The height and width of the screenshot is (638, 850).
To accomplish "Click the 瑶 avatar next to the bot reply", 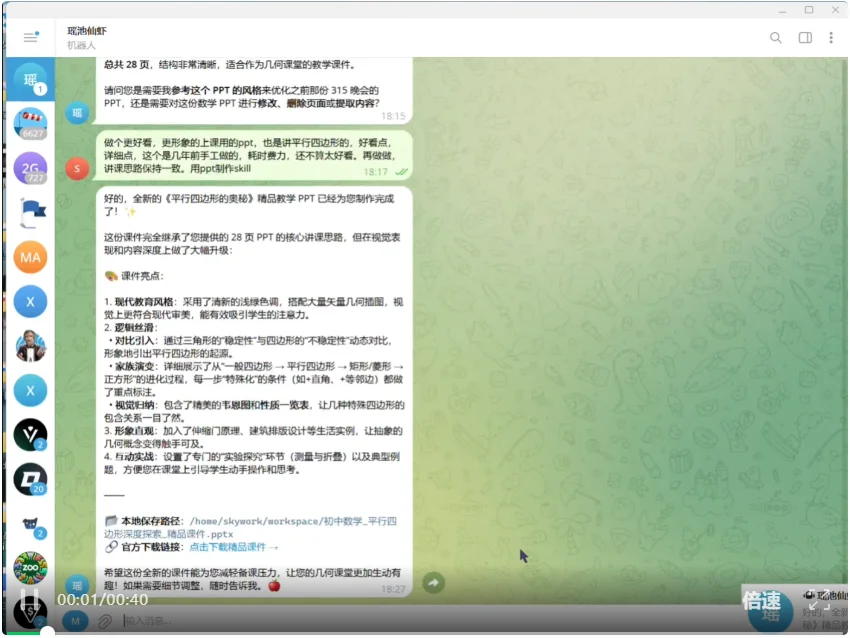I will [77, 585].
